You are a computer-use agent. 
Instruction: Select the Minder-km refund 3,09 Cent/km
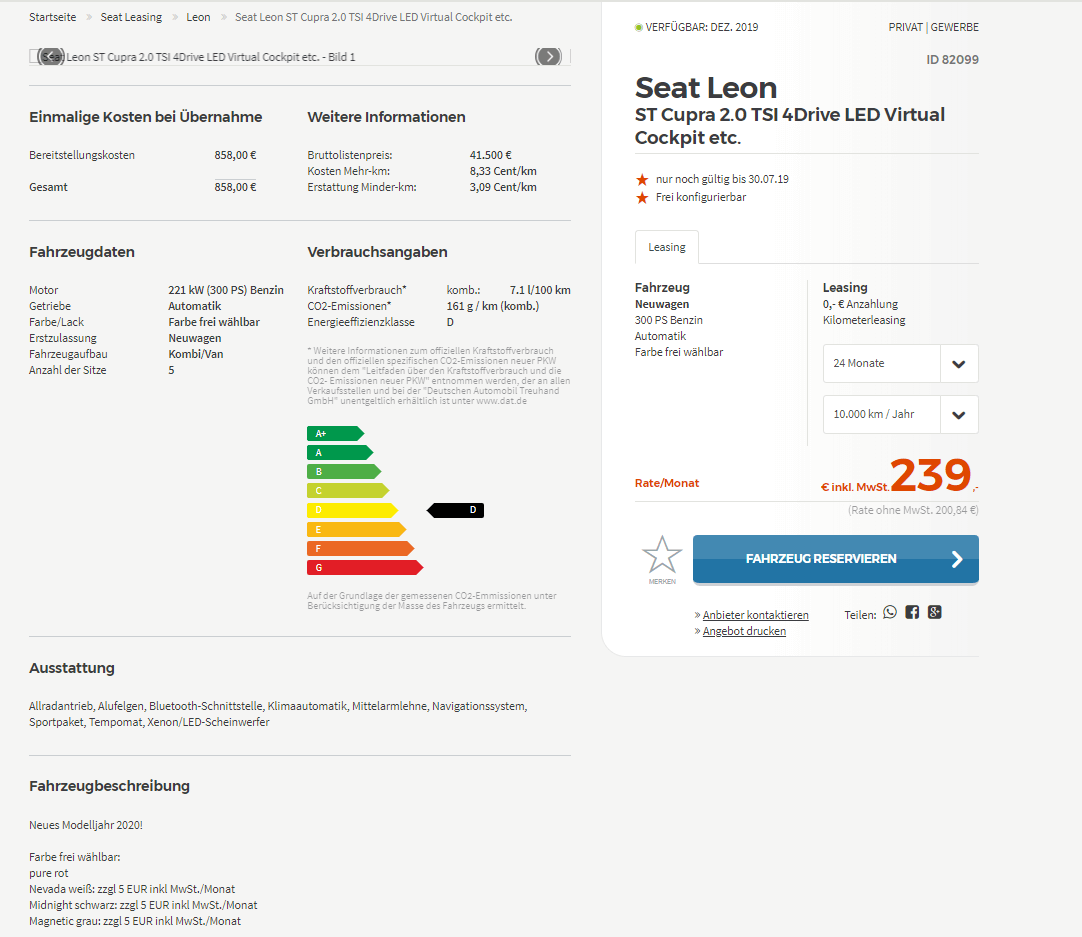[503, 186]
